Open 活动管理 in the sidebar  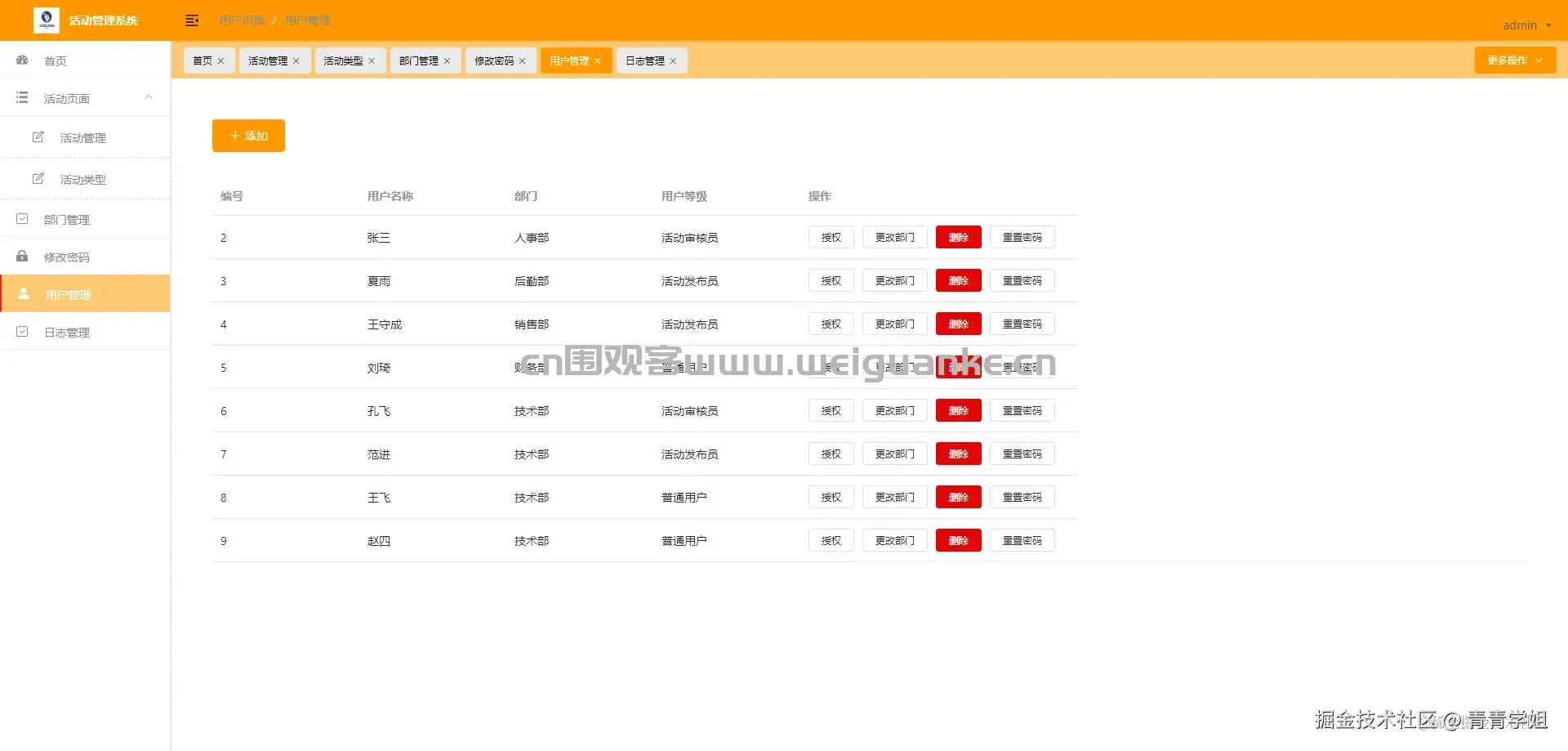(85, 137)
